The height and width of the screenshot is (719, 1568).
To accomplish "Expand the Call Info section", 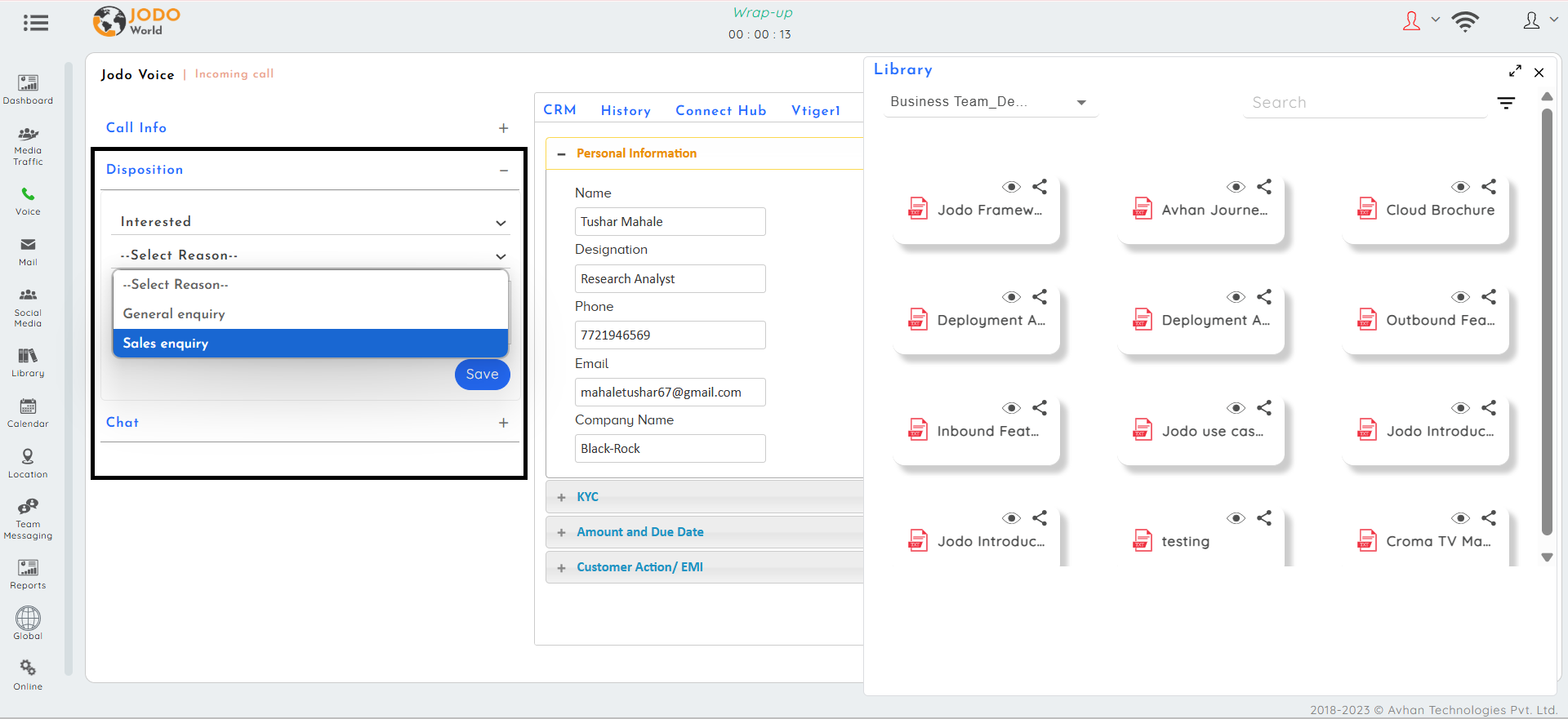I will (503, 128).
